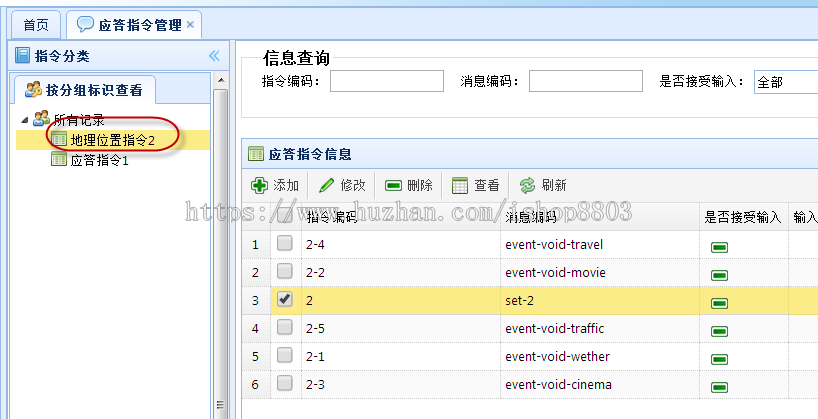Tick the checkbox for row 2-3
This screenshot has height=419, width=818.
(284, 383)
